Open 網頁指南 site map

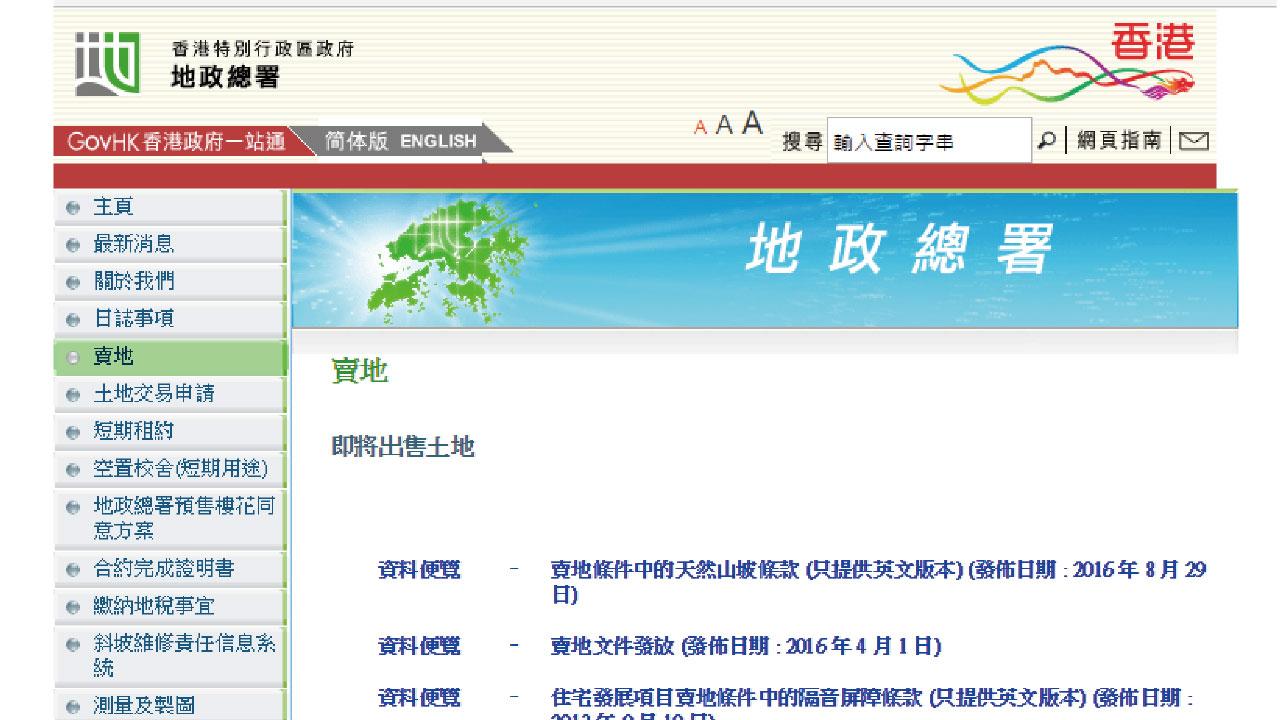click(x=1119, y=141)
